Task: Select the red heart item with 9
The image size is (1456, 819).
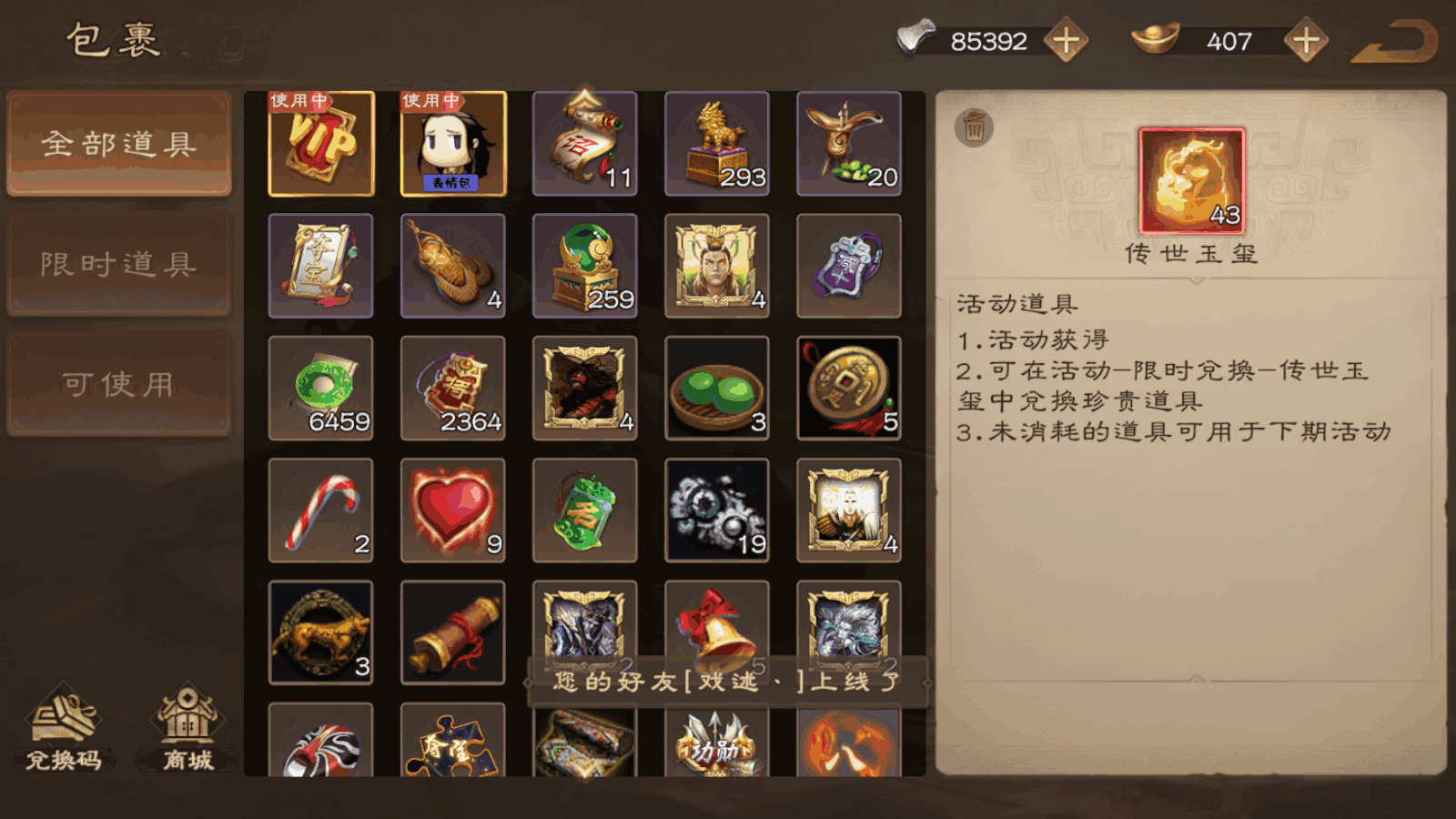Action: [x=453, y=511]
